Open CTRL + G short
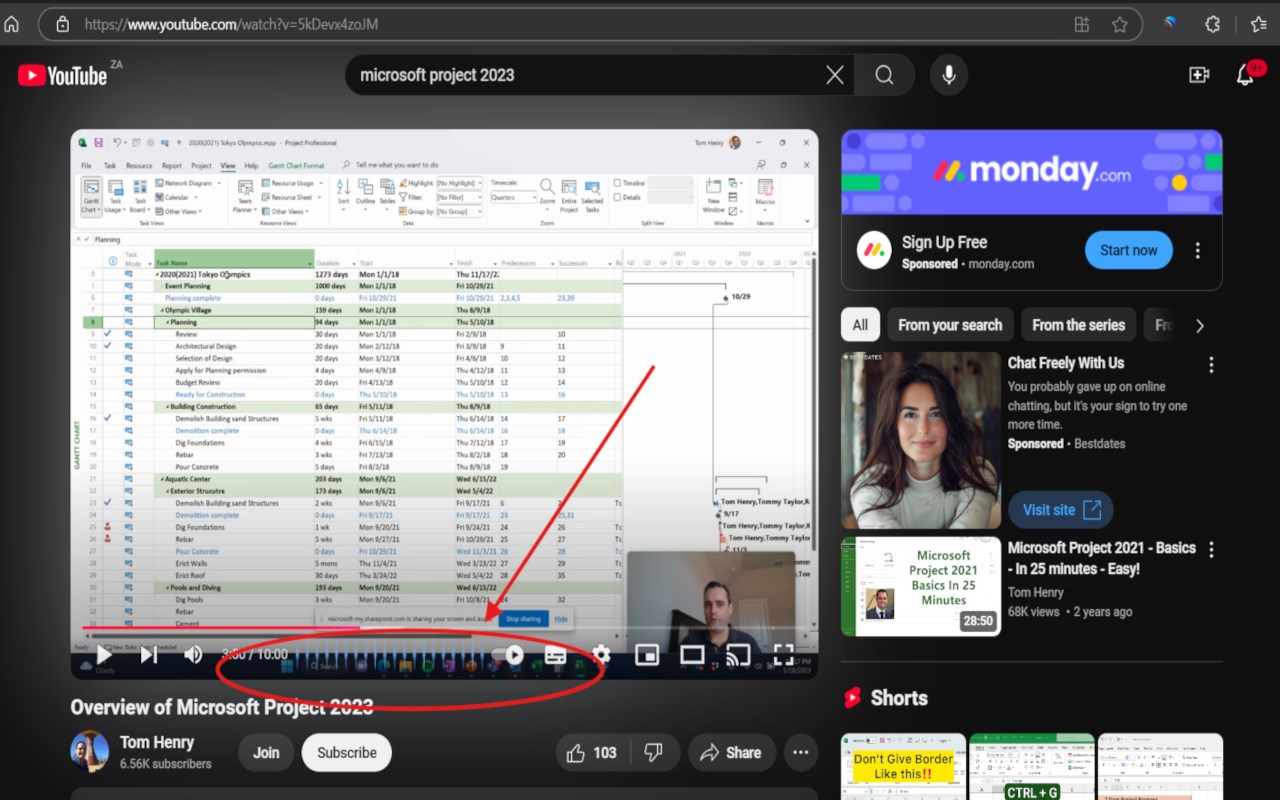1280x800 pixels. click(x=1032, y=767)
